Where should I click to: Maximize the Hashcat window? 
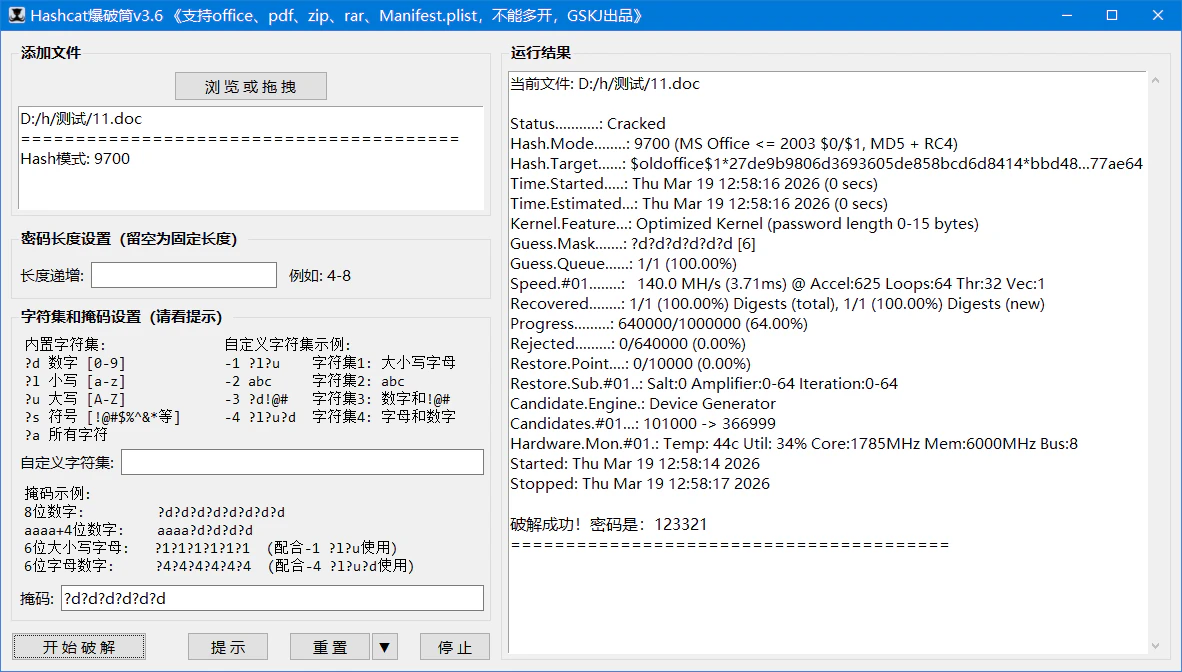(x=1112, y=16)
